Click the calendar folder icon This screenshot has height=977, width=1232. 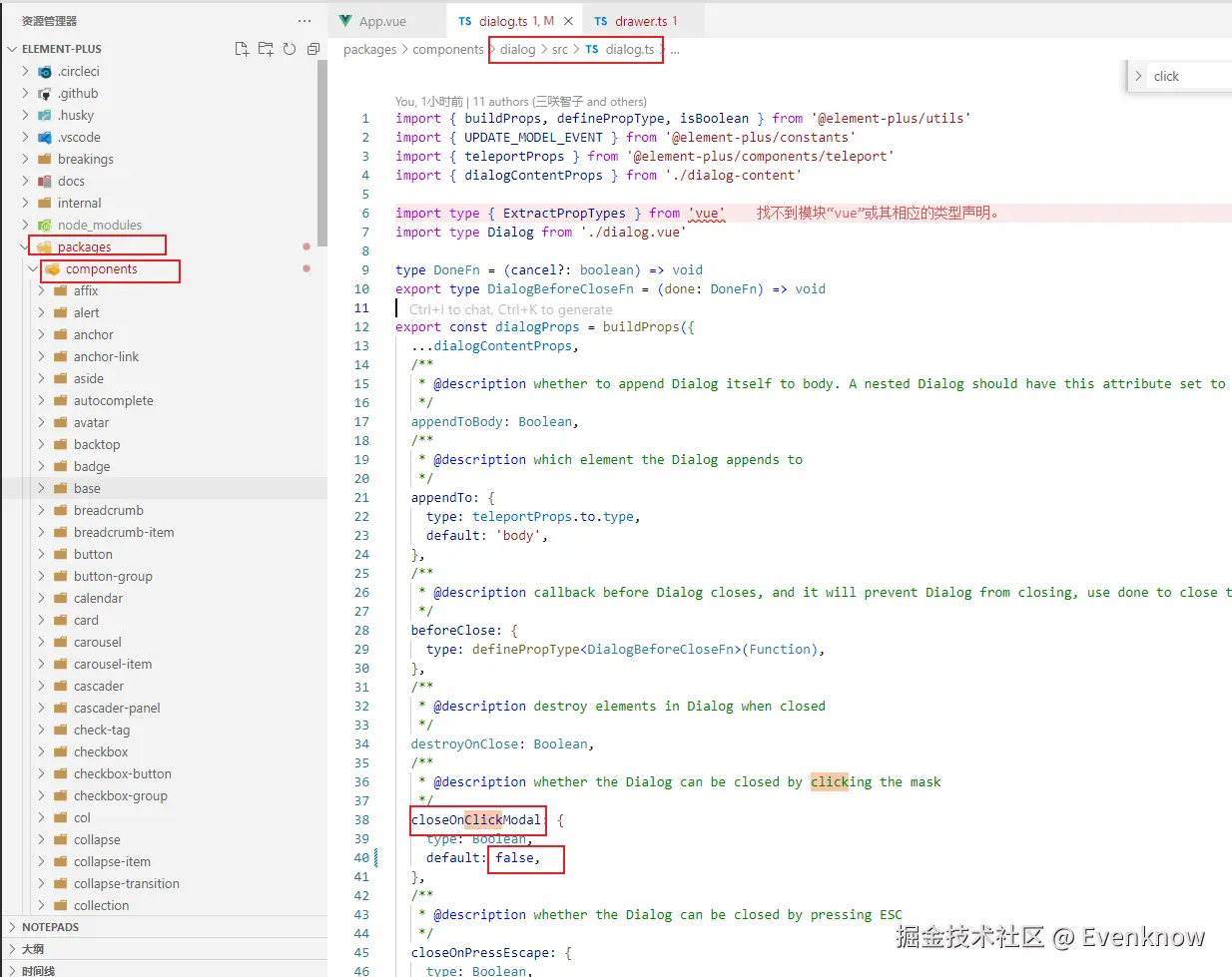pos(60,598)
